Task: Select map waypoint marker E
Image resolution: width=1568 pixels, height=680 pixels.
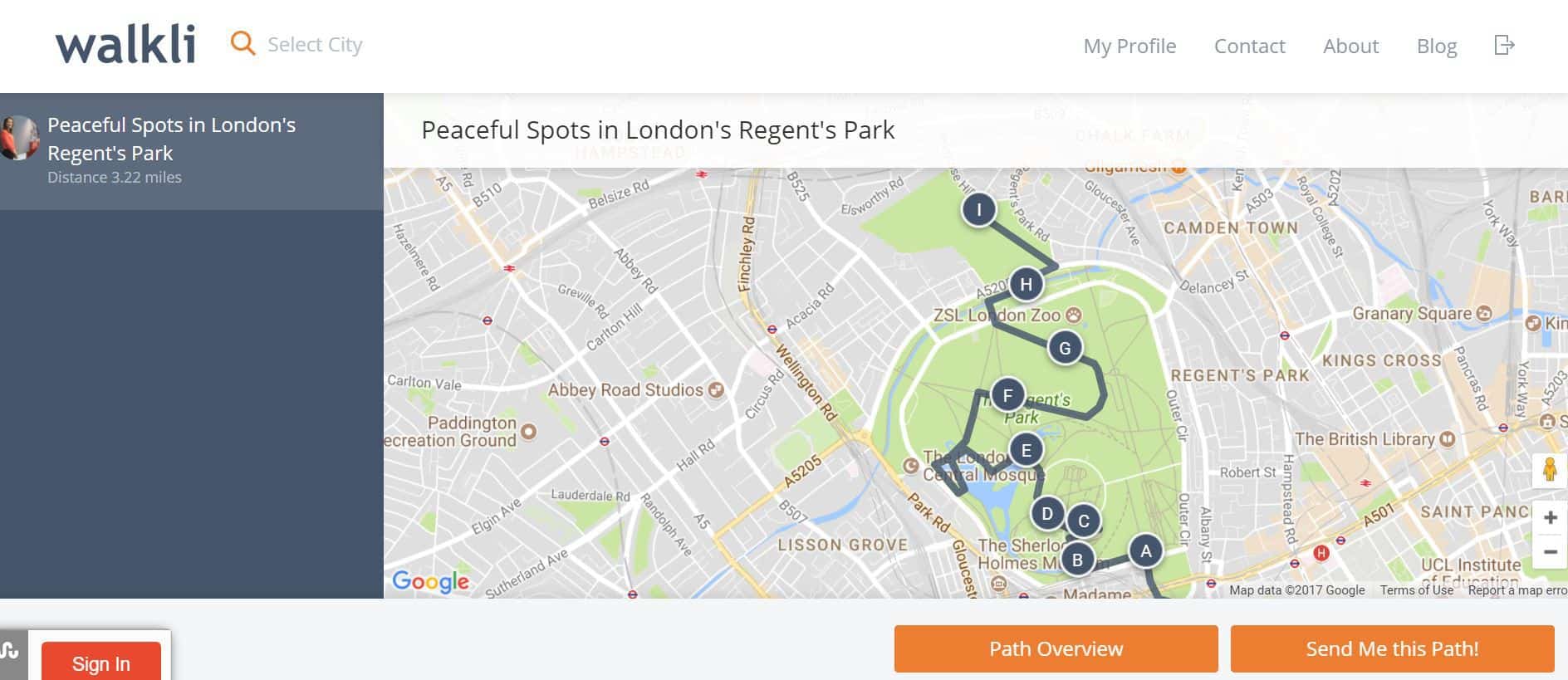Action: pos(1026,450)
